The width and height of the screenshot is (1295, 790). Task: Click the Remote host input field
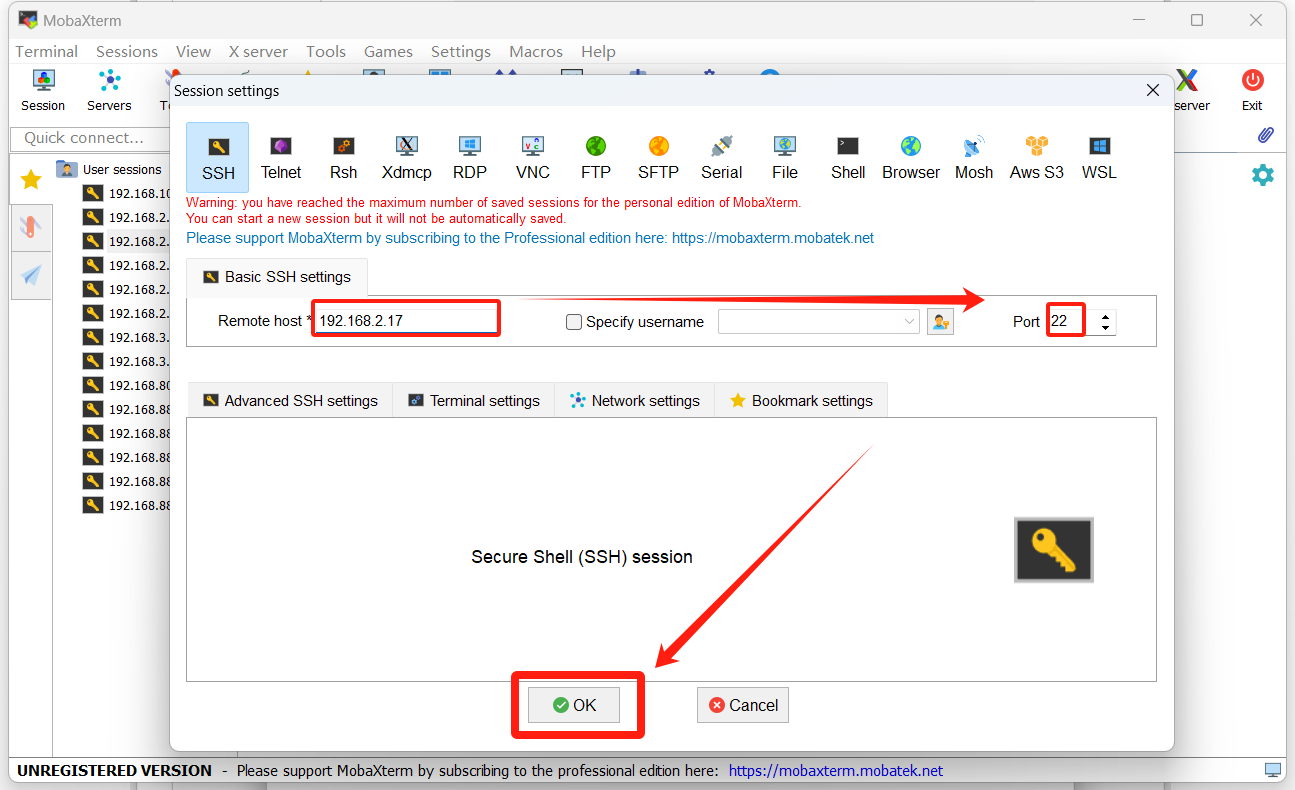(x=406, y=321)
